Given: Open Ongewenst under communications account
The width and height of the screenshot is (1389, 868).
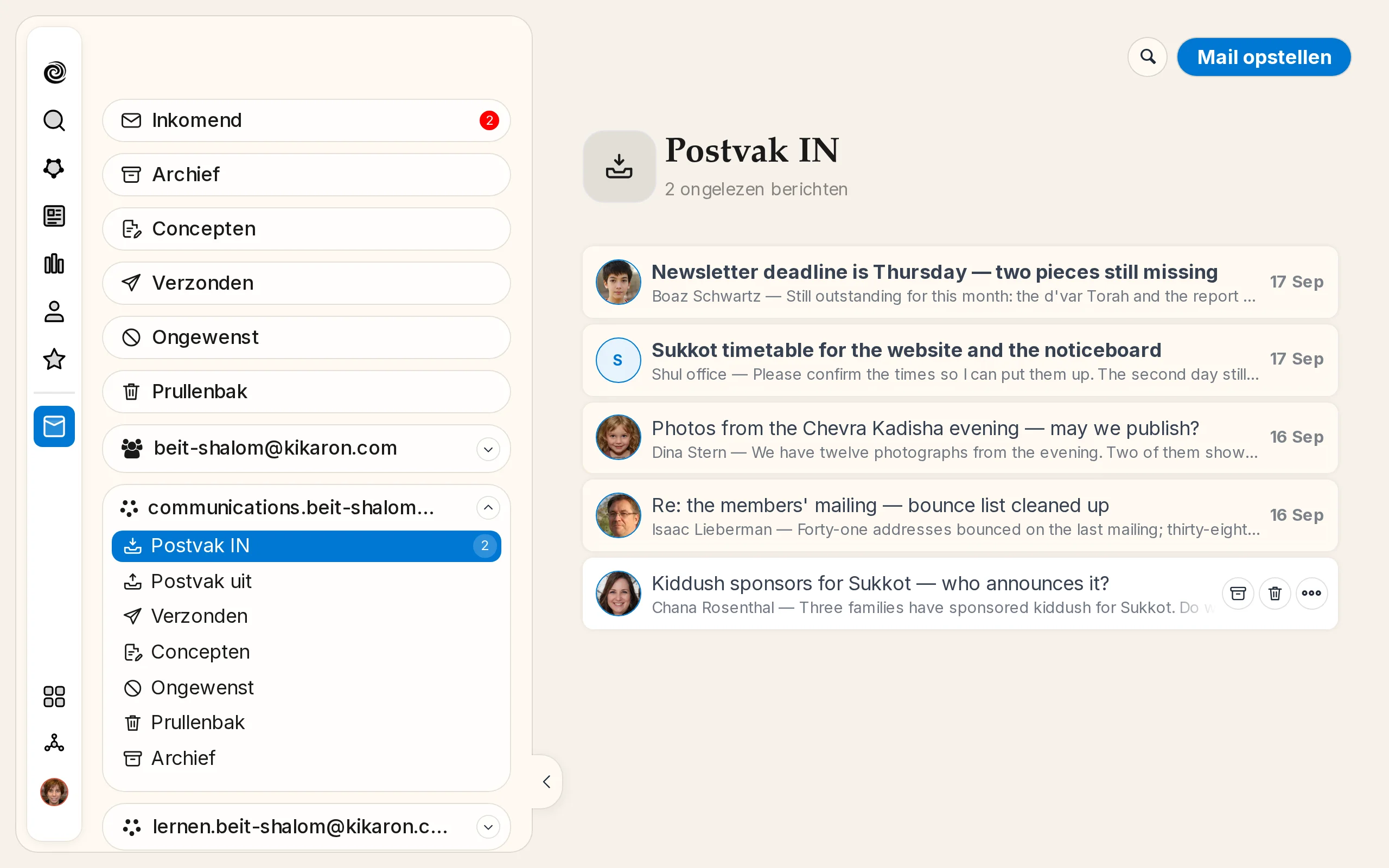Looking at the screenshot, I should point(307,688).
